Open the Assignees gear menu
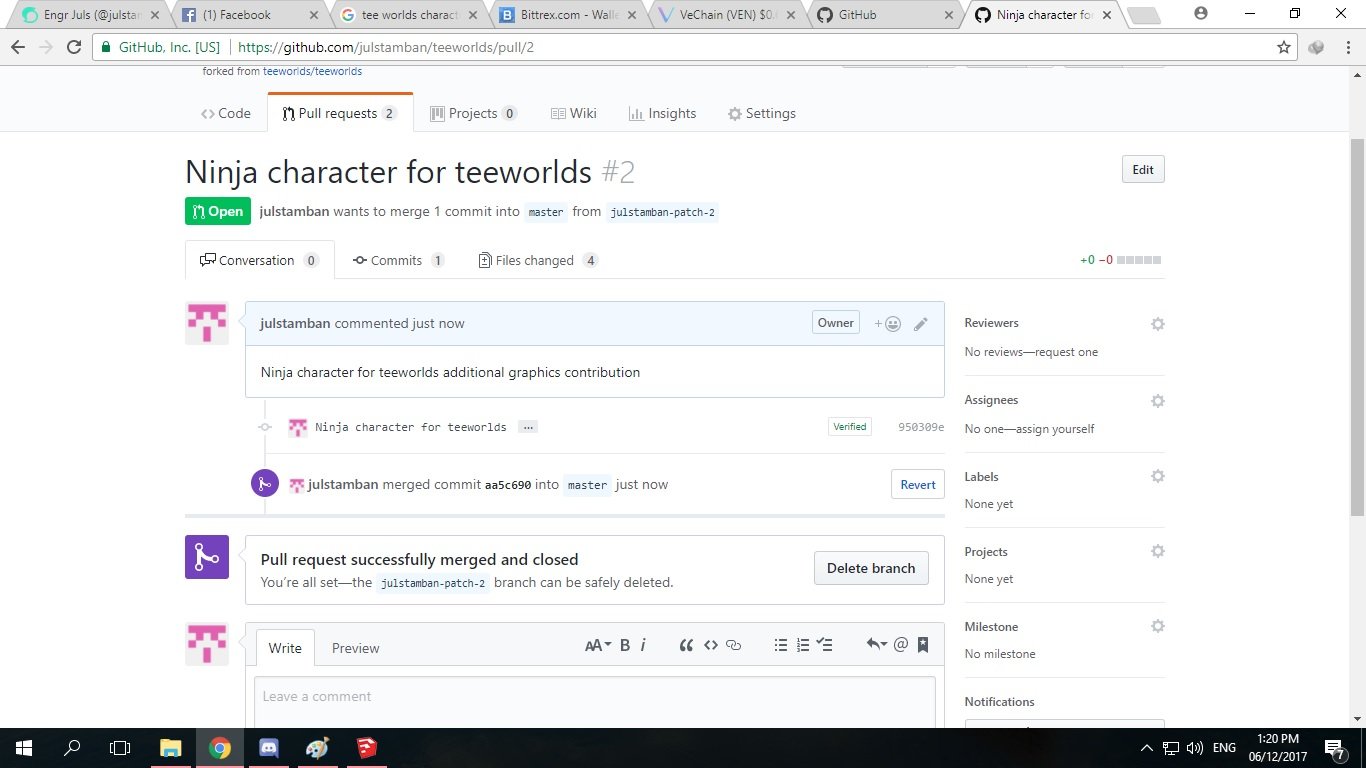 1157,401
